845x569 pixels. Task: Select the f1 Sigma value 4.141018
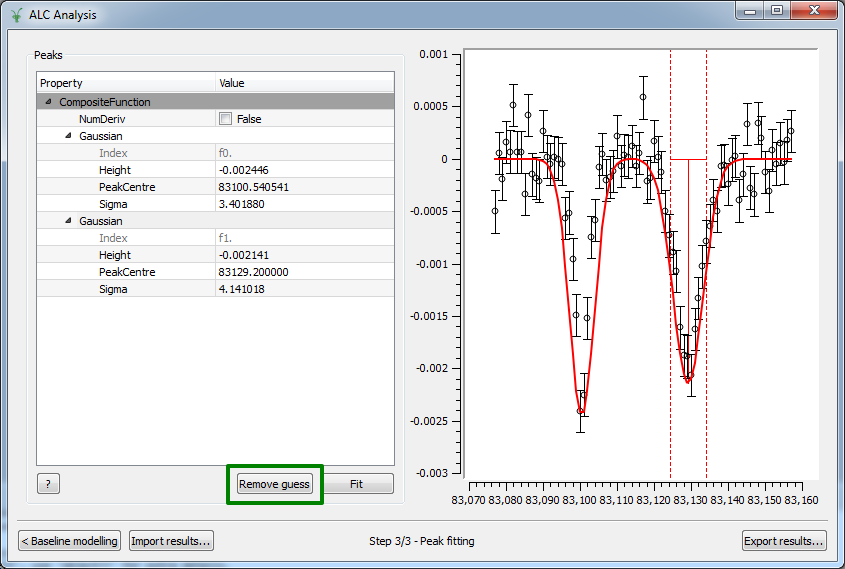[304, 289]
